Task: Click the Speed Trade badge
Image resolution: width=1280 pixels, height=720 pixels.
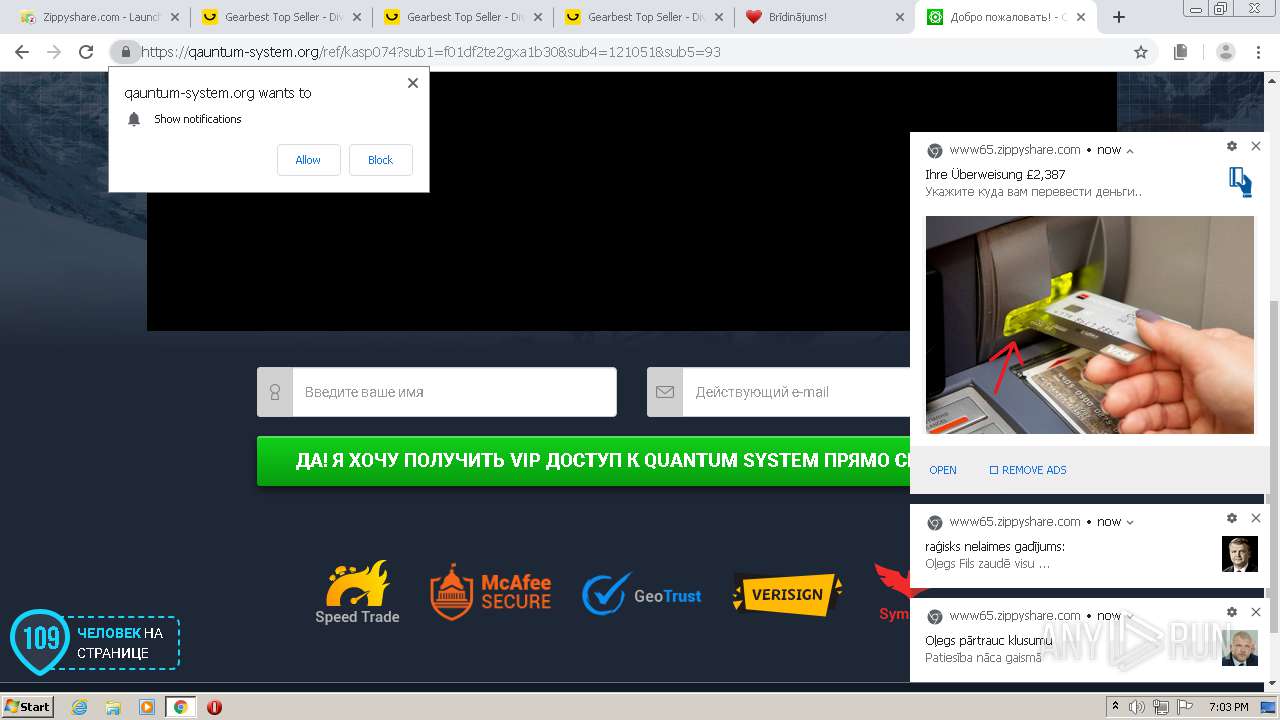Action: click(x=357, y=592)
